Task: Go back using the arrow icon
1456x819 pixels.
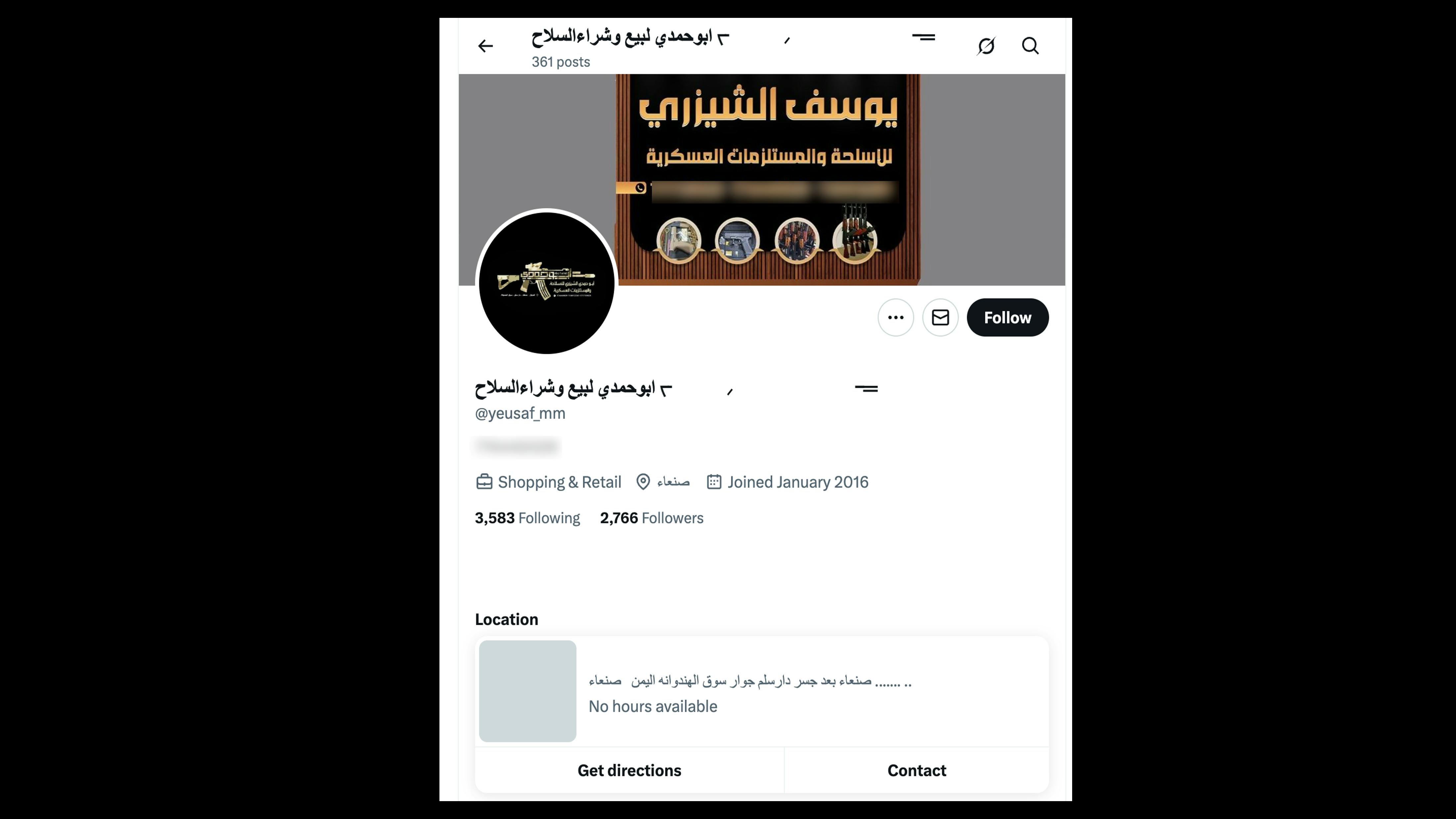Action: (485, 46)
